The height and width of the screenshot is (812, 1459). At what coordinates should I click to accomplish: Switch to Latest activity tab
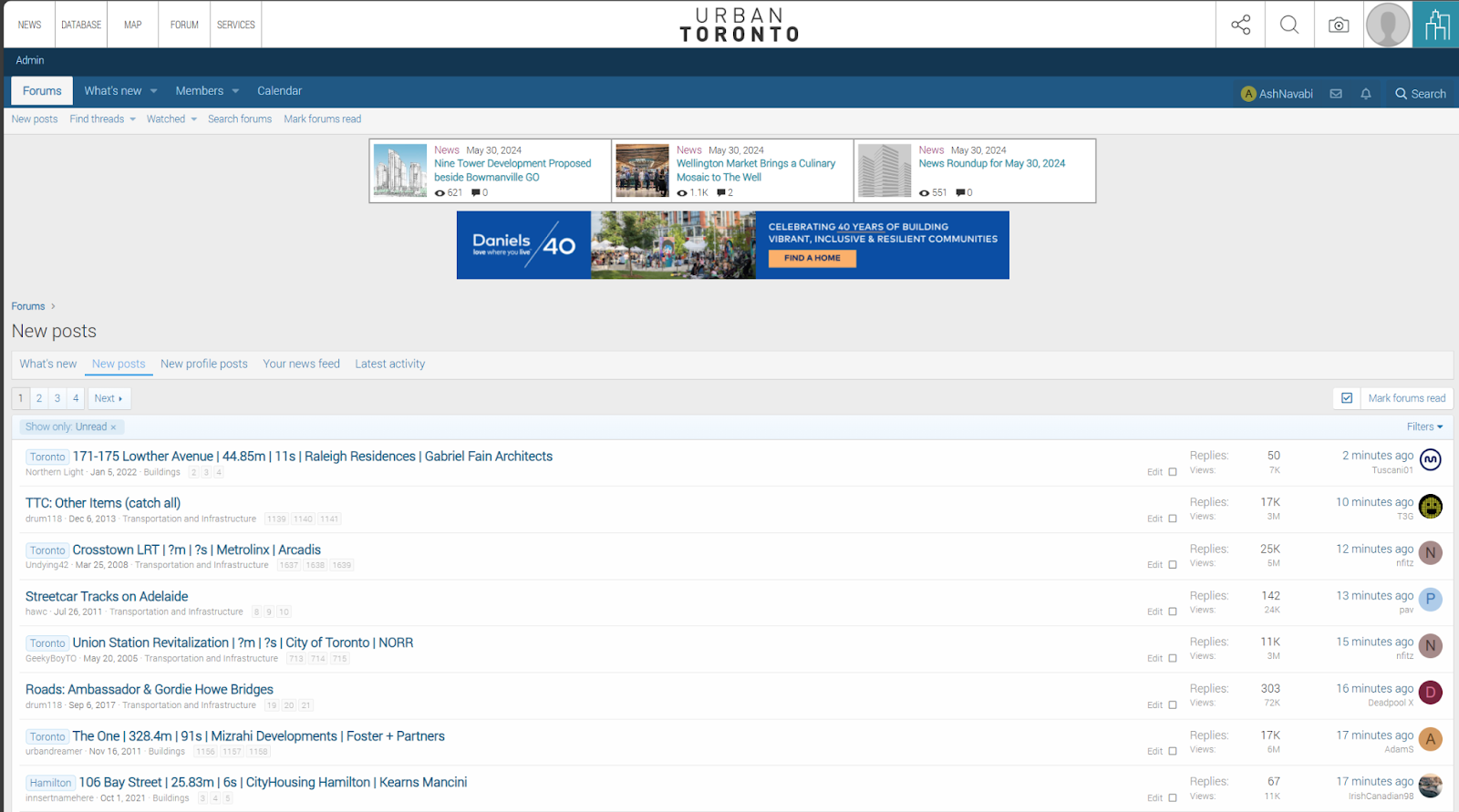[x=390, y=364]
